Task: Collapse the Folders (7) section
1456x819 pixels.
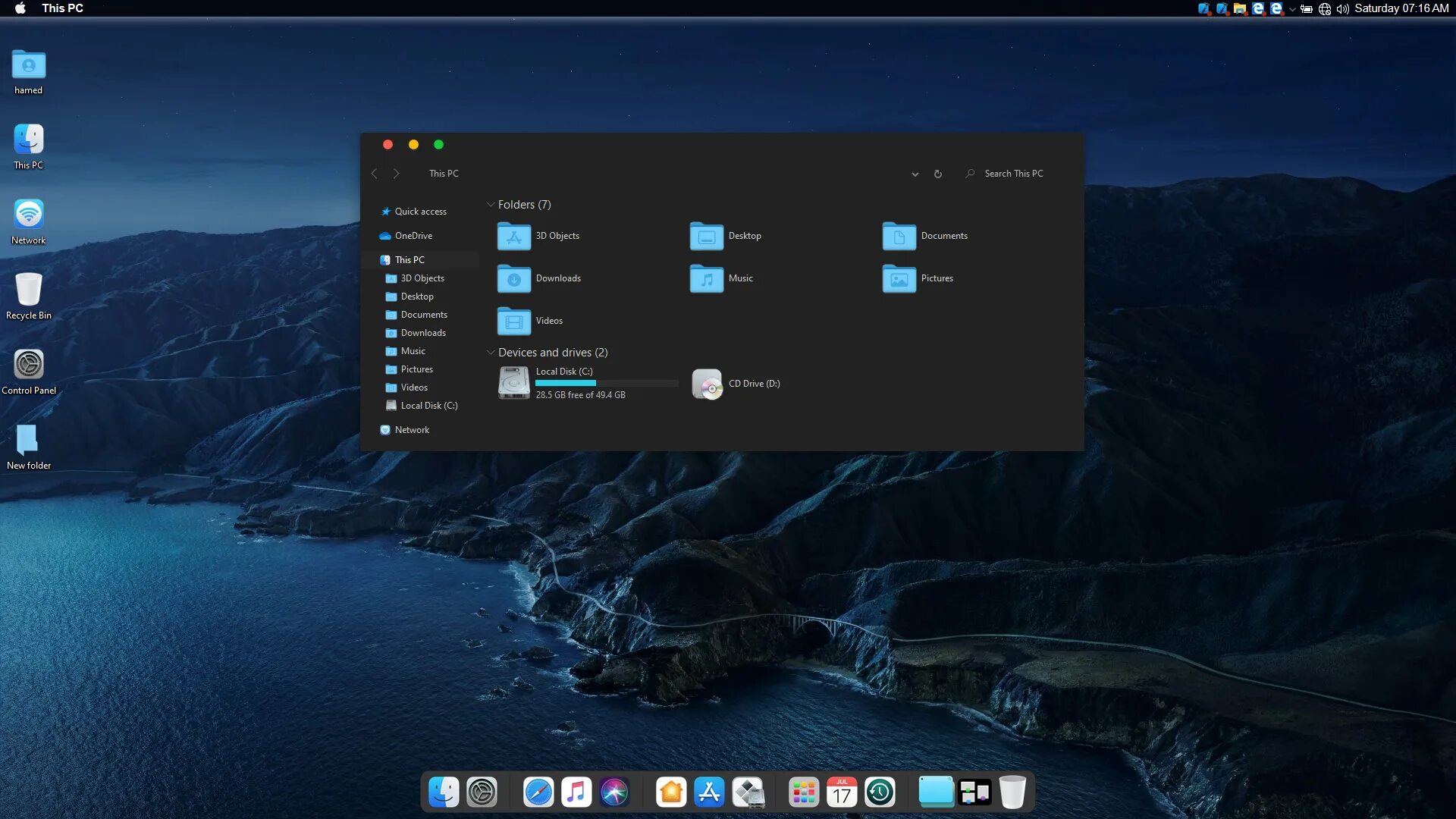Action: click(491, 205)
